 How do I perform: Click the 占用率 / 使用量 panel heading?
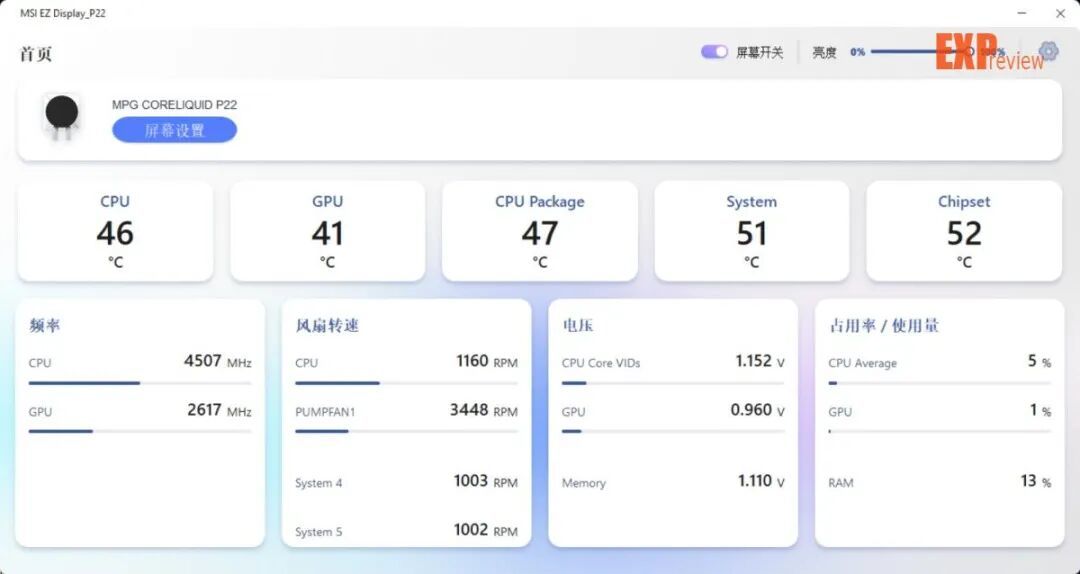[884, 325]
